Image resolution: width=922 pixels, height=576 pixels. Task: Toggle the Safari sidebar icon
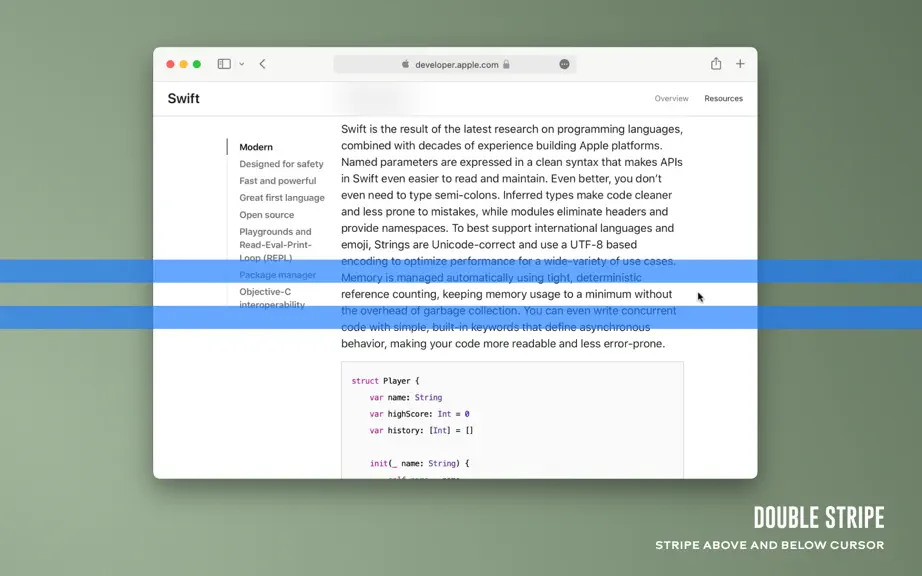point(224,64)
